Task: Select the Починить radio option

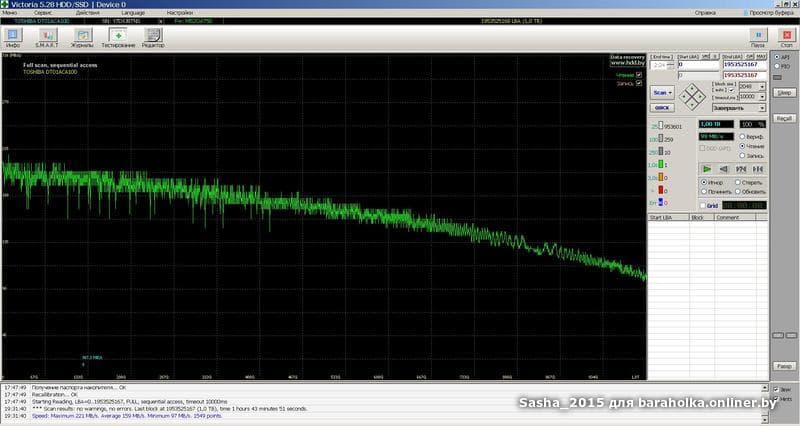Action: coord(704,191)
